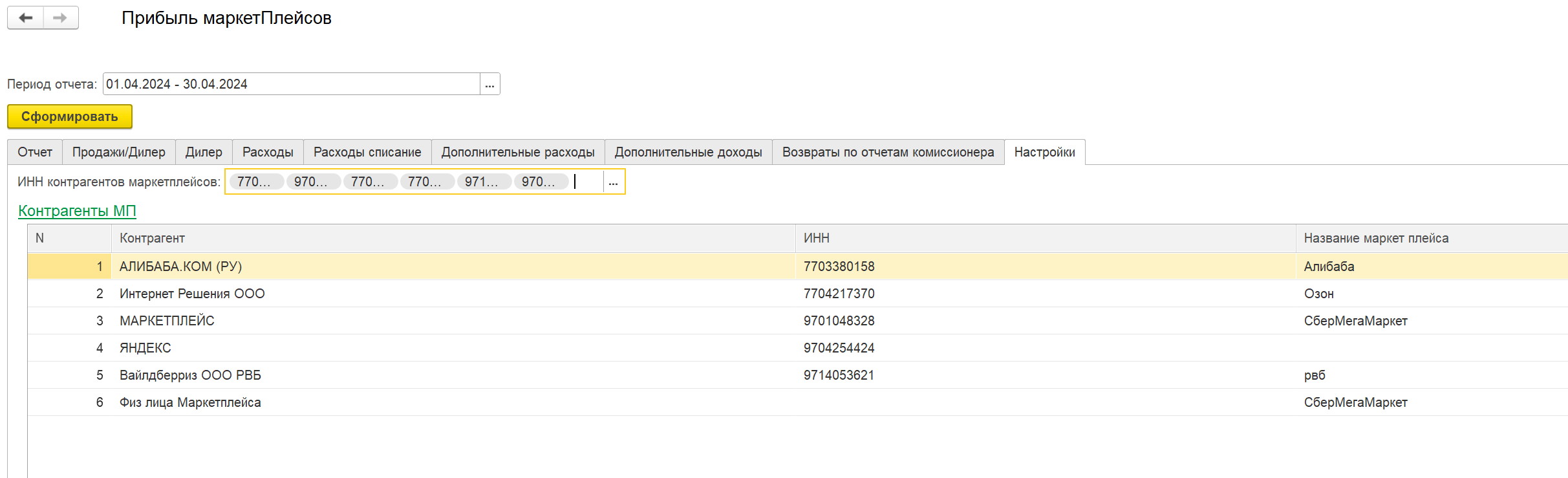Click the back navigation arrow
This screenshot has width=1568, height=478.
pos(26,18)
